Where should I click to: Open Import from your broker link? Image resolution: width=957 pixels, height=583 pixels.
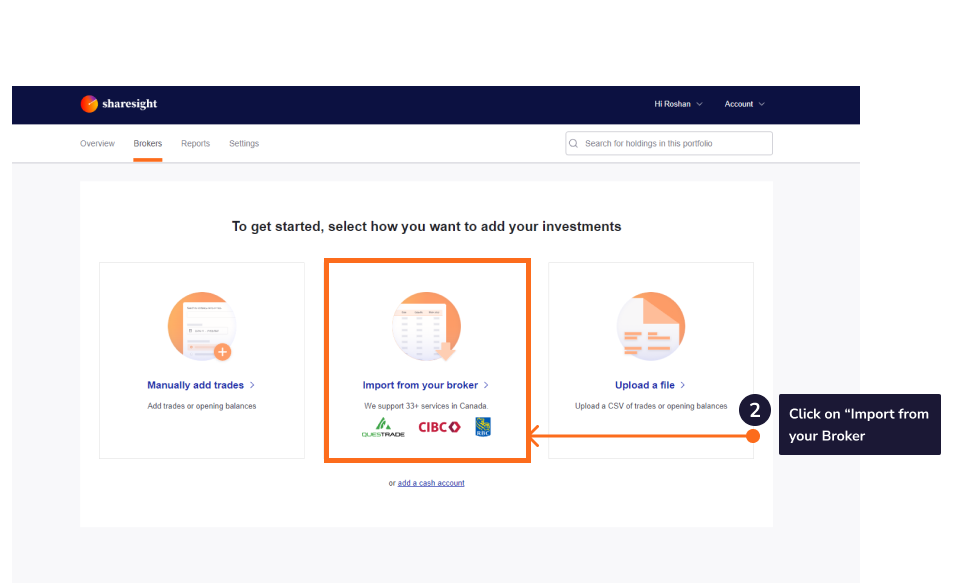(420, 385)
